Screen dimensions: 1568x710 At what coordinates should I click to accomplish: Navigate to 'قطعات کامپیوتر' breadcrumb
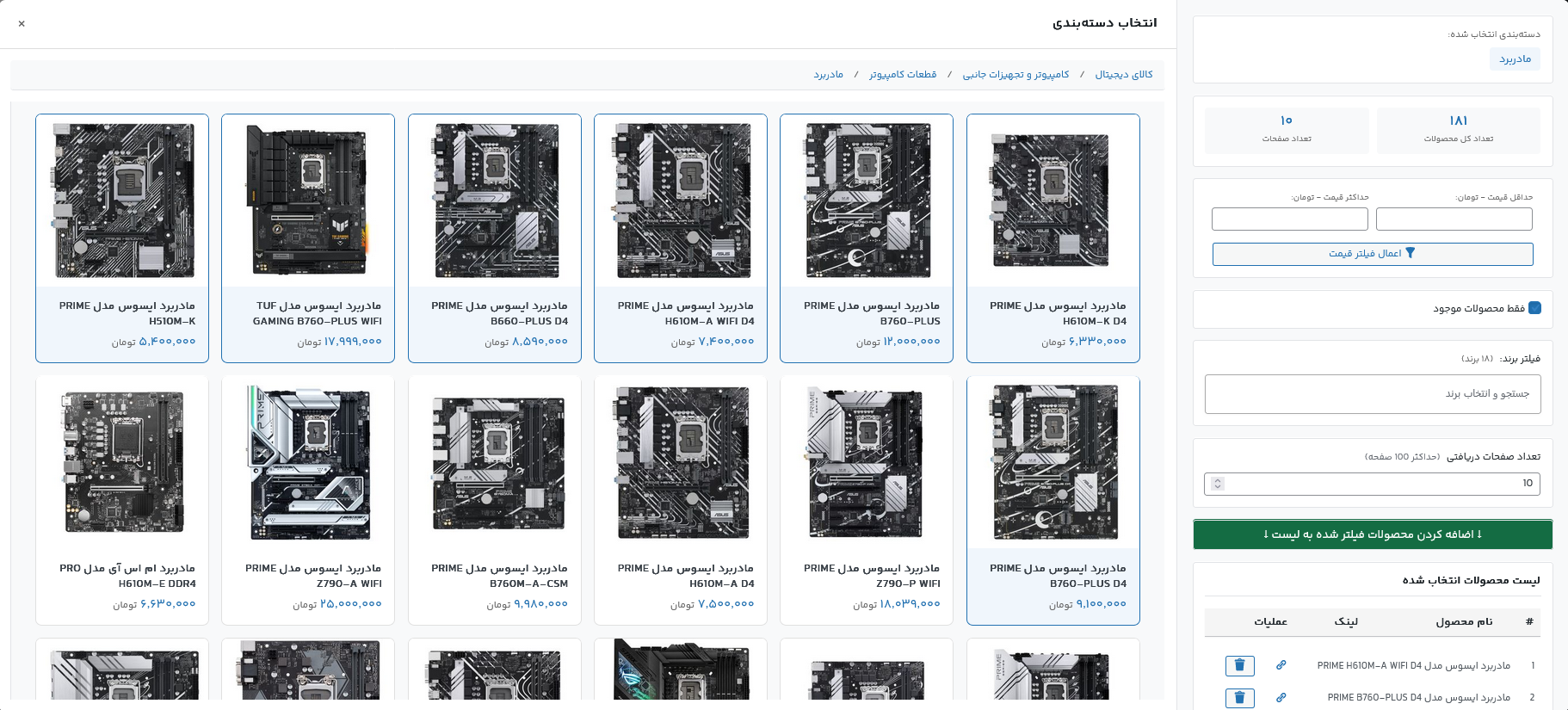click(902, 75)
